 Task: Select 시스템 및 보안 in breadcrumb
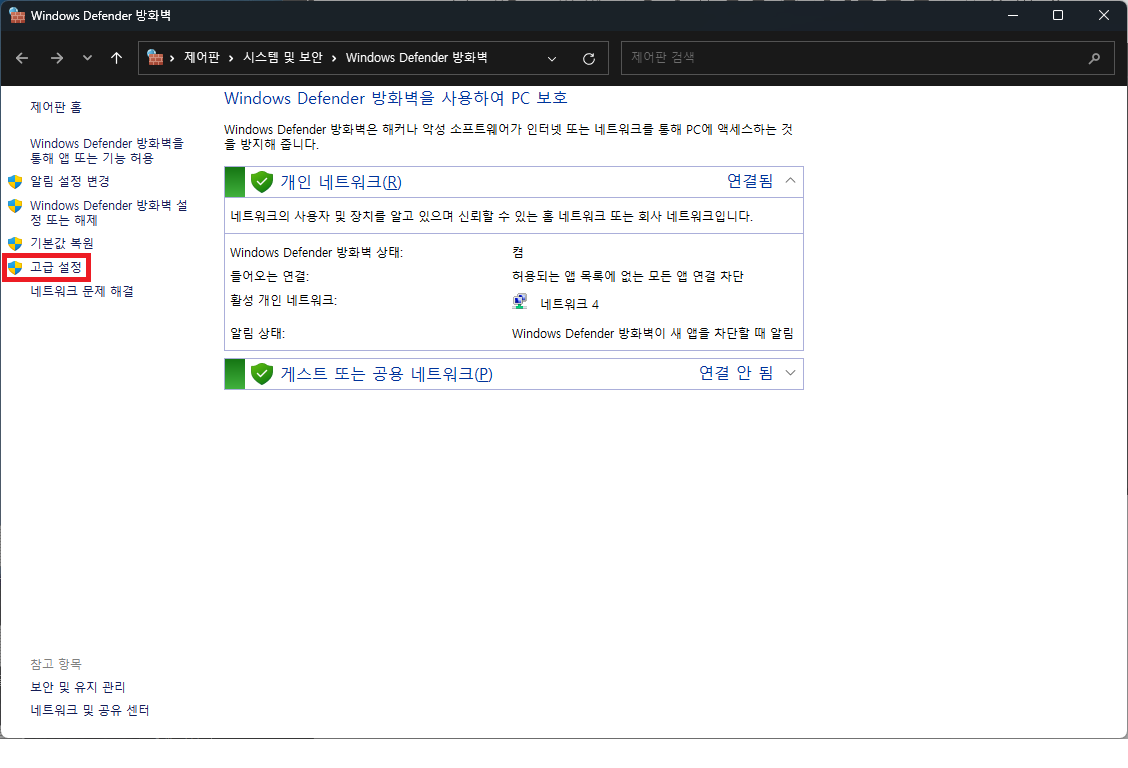point(283,58)
